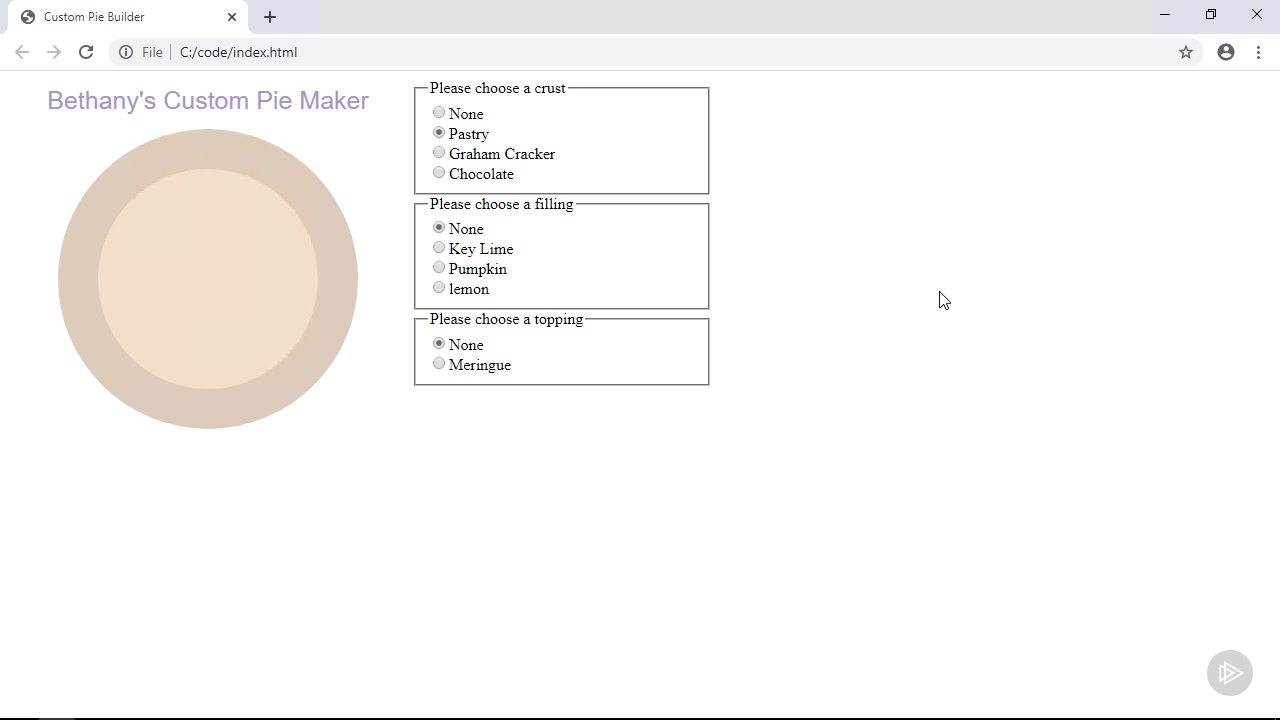Reload the page
This screenshot has width=1280, height=720.
tap(86, 52)
